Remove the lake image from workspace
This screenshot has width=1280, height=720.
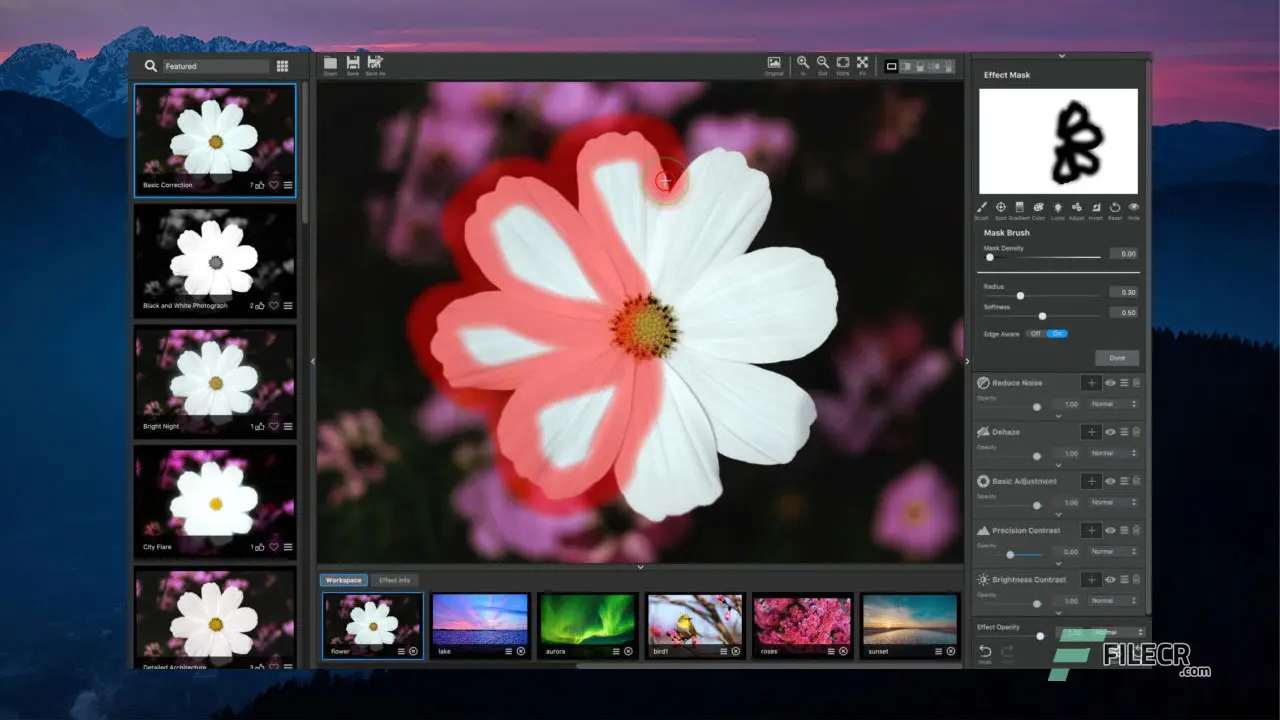[x=521, y=651]
